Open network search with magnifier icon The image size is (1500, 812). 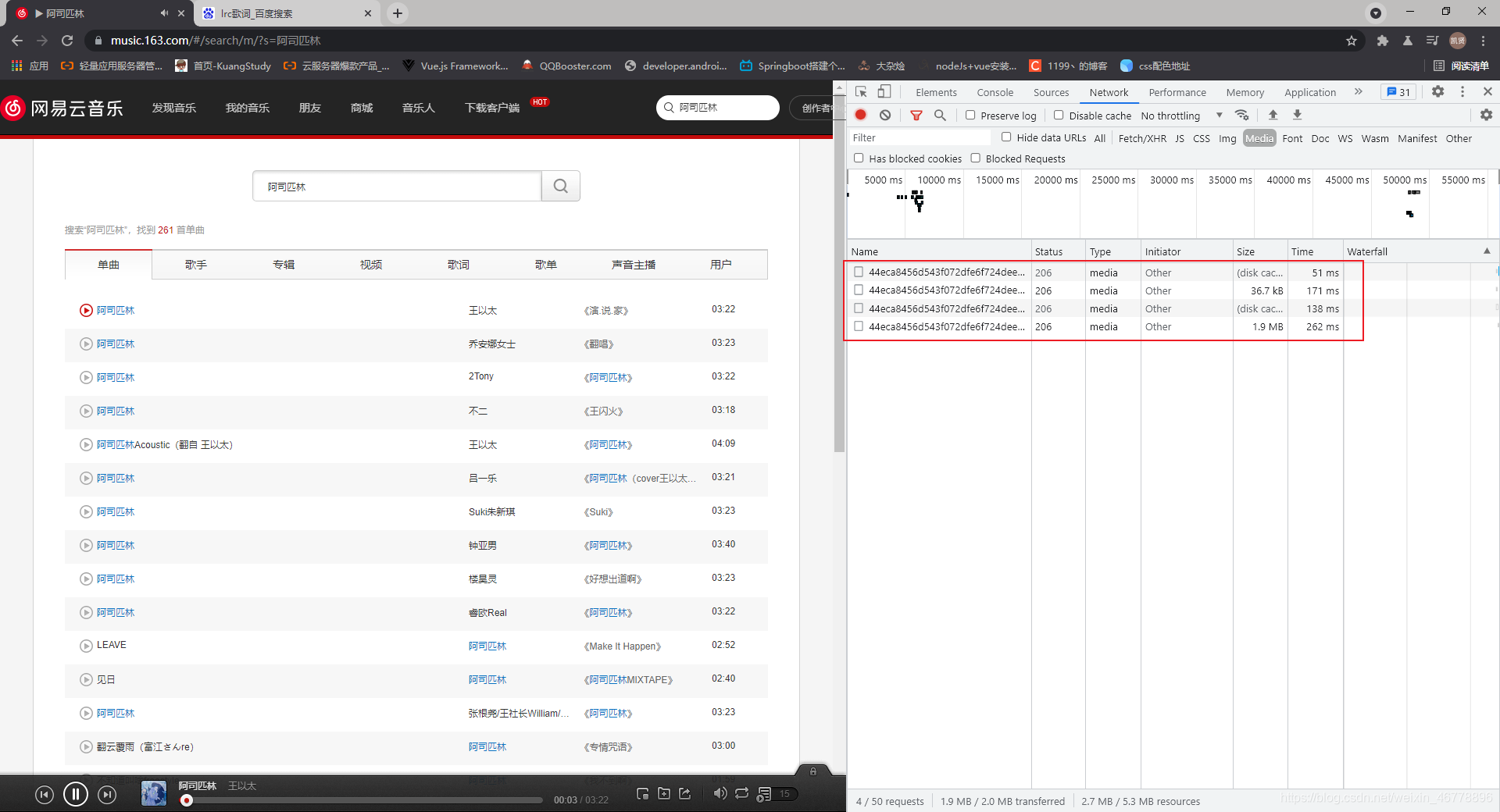pos(940,115)
